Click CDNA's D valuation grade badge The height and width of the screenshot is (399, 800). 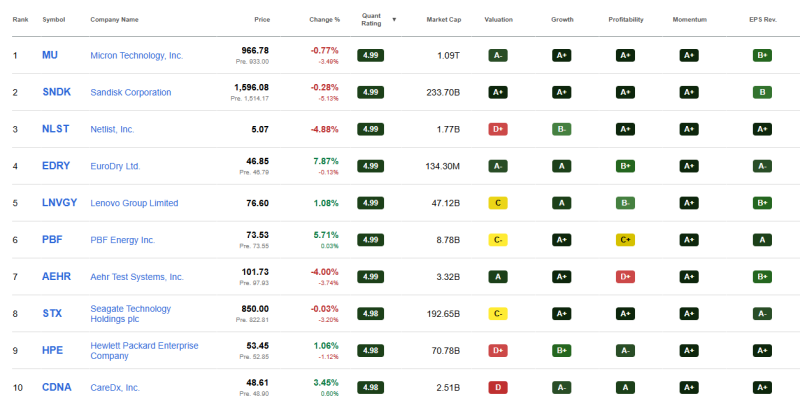click(498, 387)
